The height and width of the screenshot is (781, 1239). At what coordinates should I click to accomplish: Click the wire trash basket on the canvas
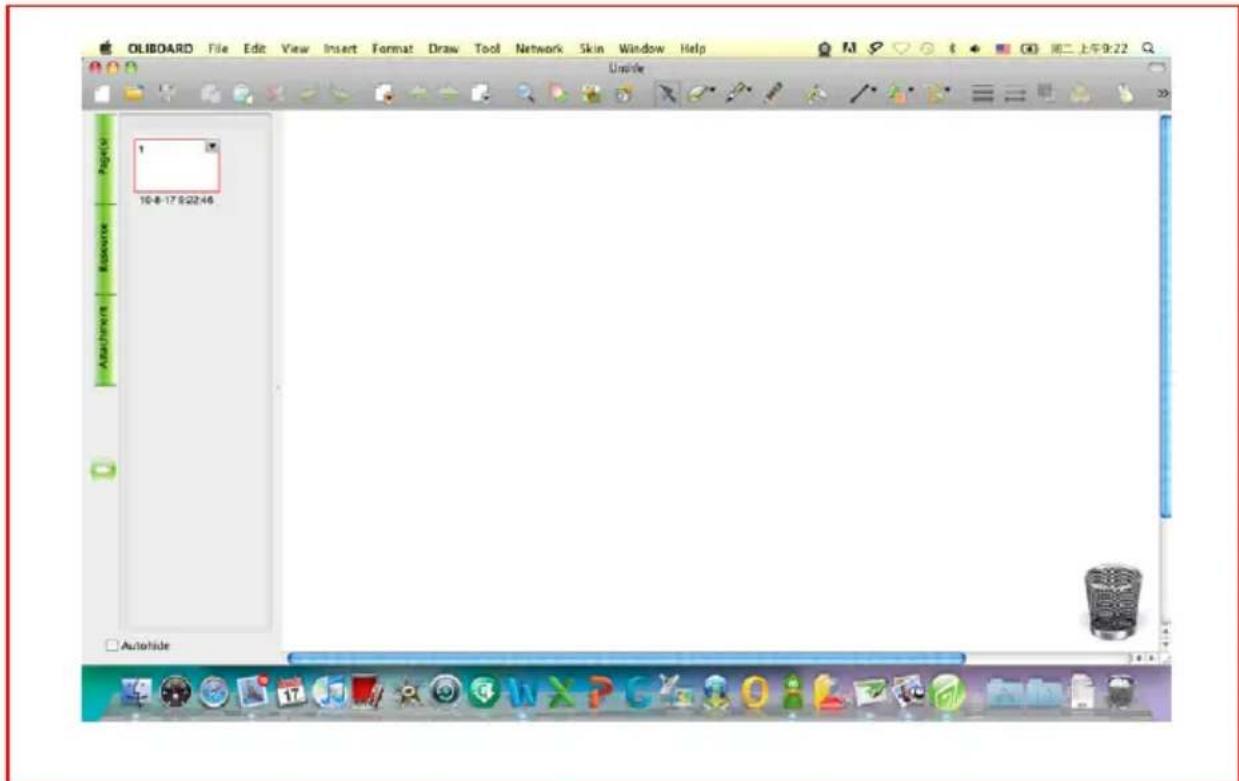(1112, 601)
